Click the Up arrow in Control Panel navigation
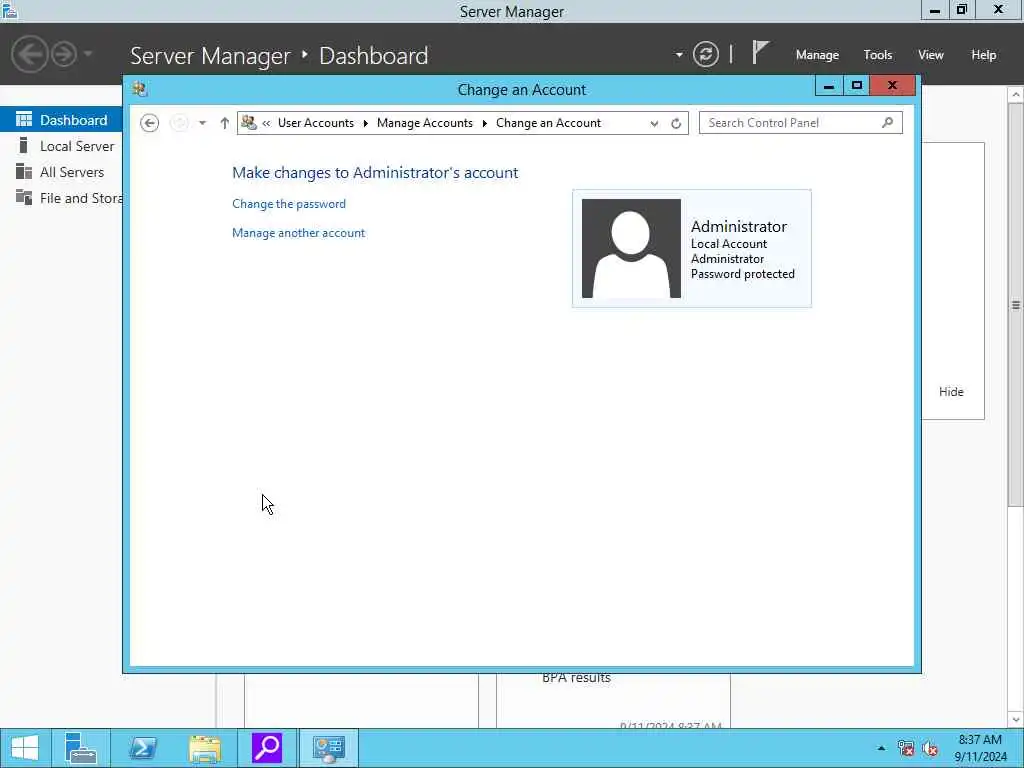 pyautogui.click(x=225, y=123)
